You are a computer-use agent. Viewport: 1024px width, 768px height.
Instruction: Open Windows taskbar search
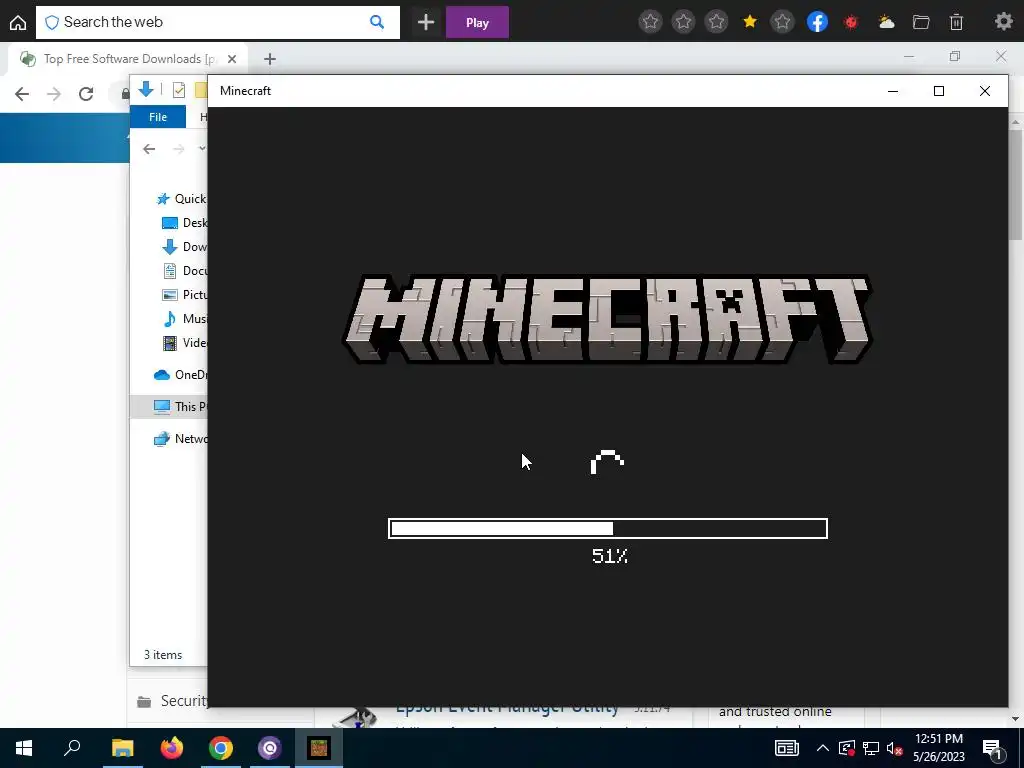point(72,748)
